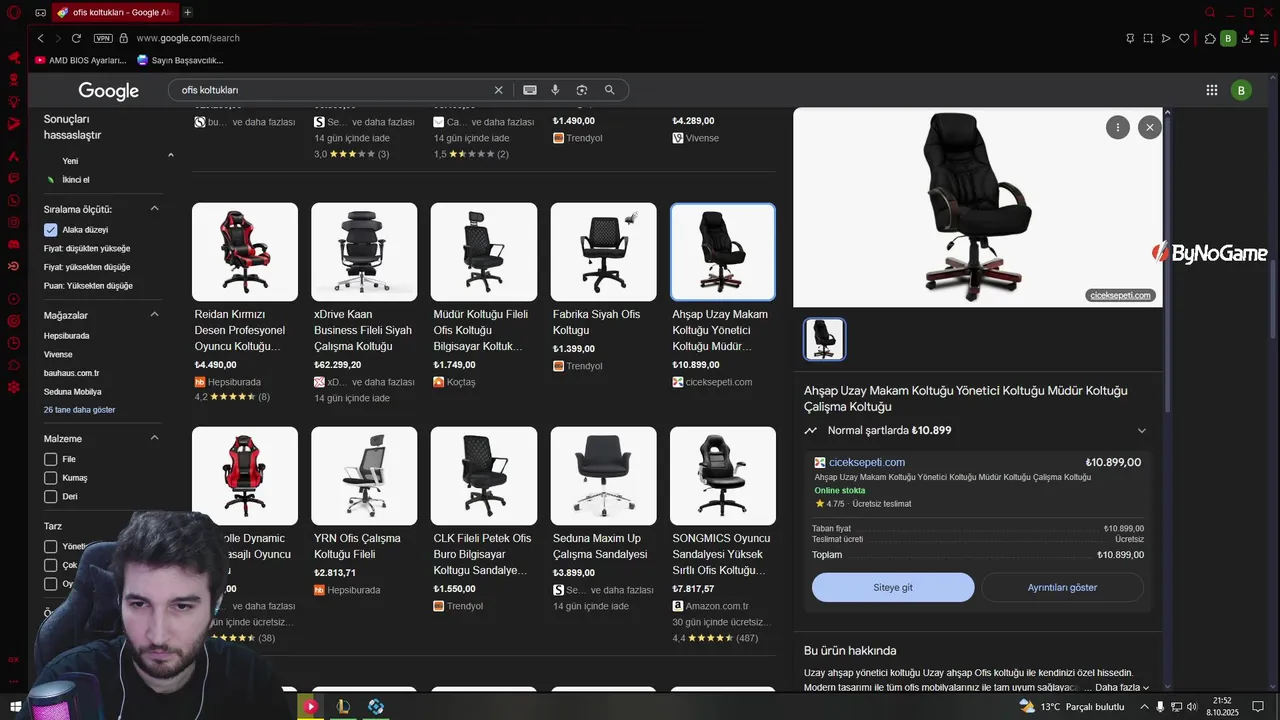Filter by Hepsiburada store

point(66,336)
